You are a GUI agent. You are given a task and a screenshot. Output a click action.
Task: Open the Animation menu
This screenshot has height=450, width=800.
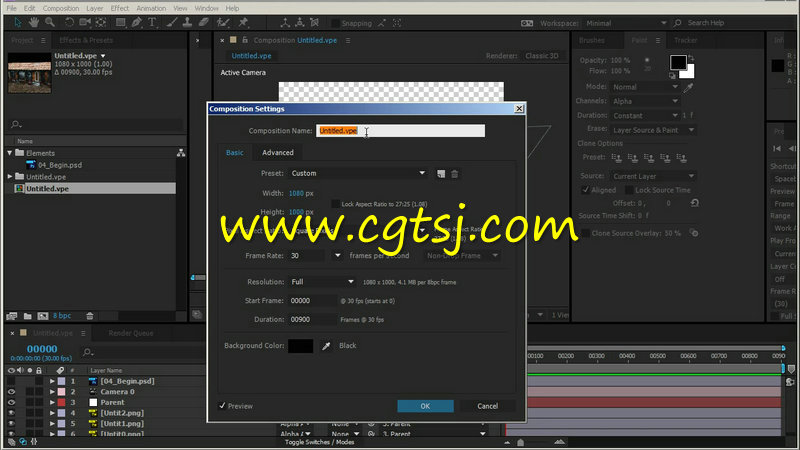(151, 8)
